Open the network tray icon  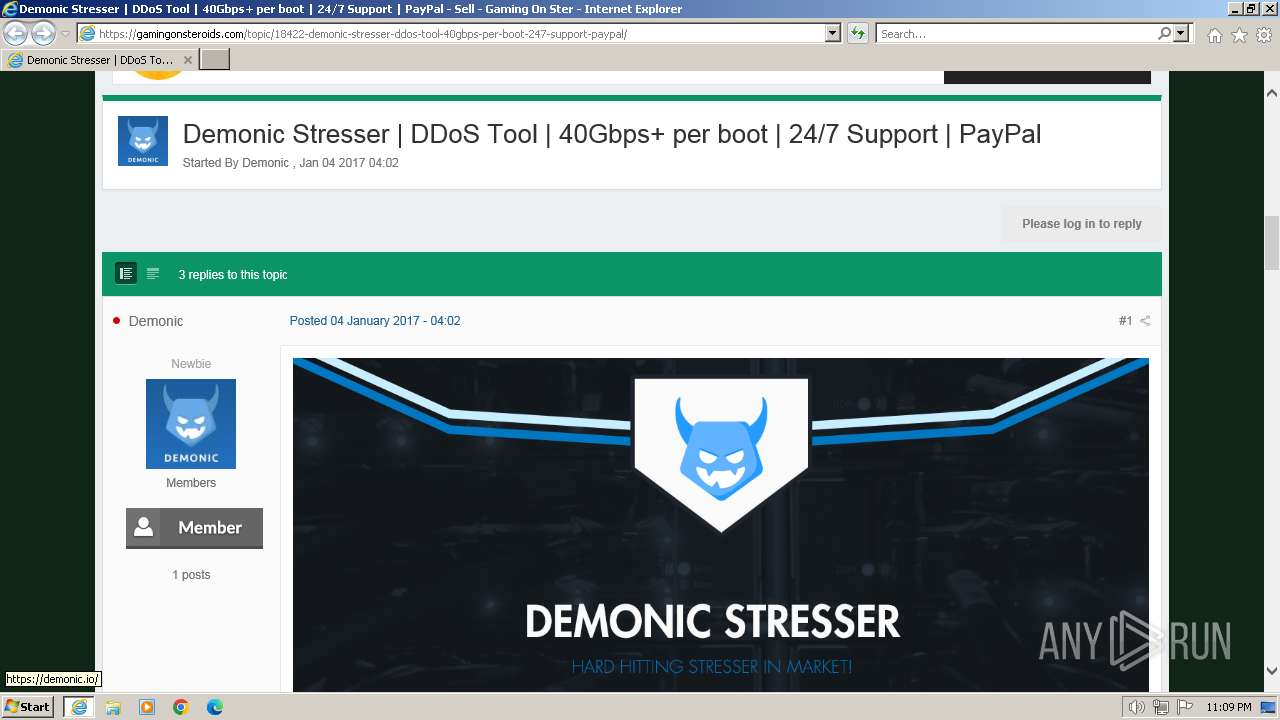click(1161, 707)
